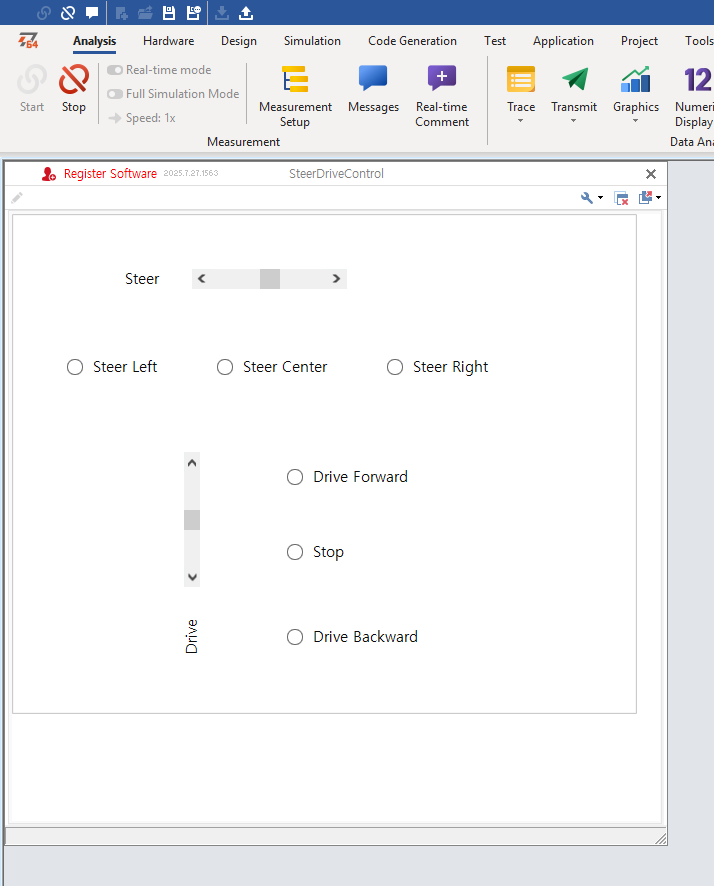
Task: Click the save-as floppy icon with dots
Action: point(193,12)
